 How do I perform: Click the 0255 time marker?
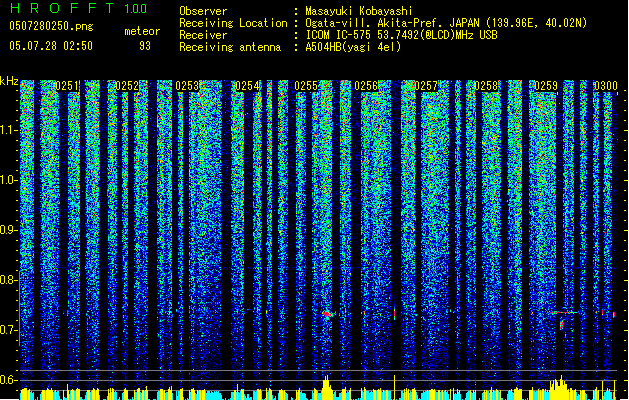[306, 86]
